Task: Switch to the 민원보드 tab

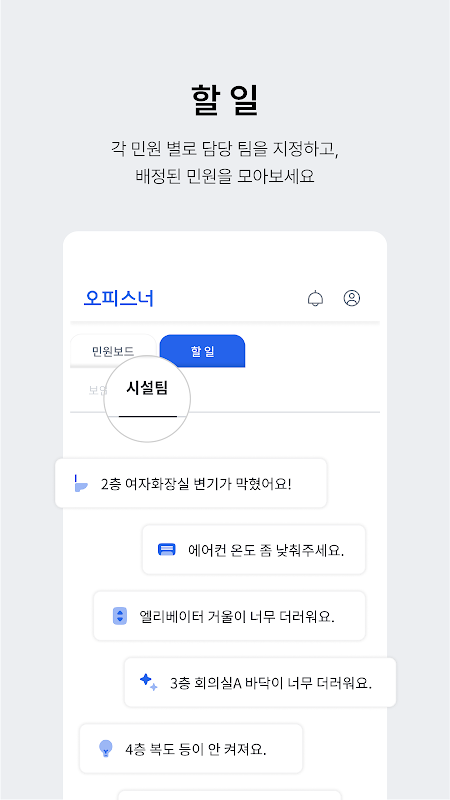Action: pyautogui.click(x=113, y=351)
